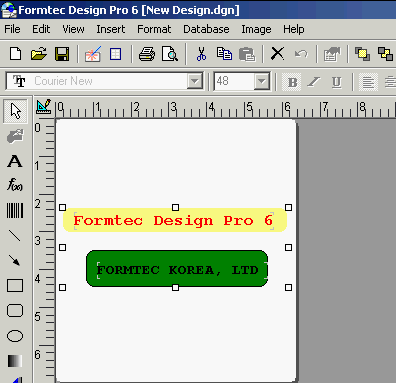Toggle bold formatting
Image resolution: width=396 pixels, height=383 pixels.
(x=292, y=82)
